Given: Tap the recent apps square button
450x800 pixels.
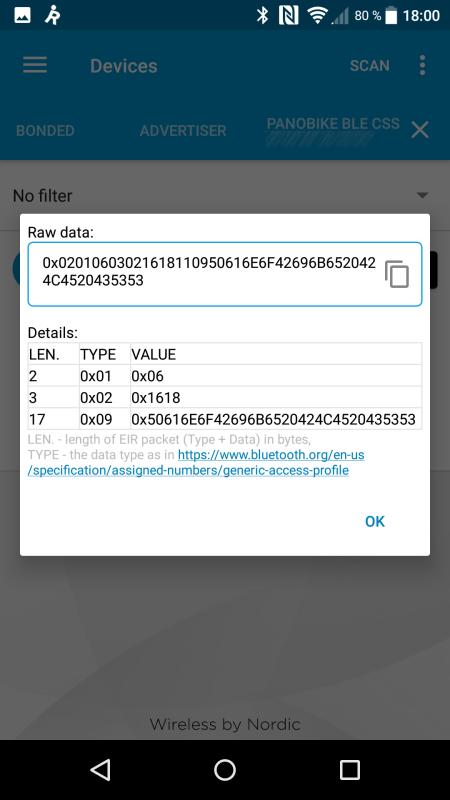Looking at the screenshot, I should coord(349,769).
